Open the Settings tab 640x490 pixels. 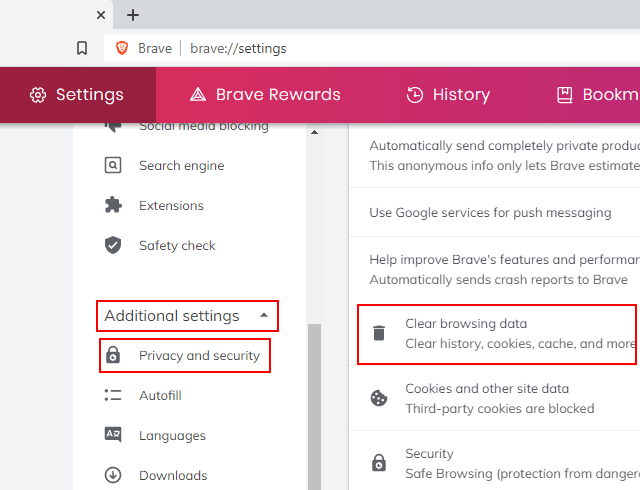78,95
